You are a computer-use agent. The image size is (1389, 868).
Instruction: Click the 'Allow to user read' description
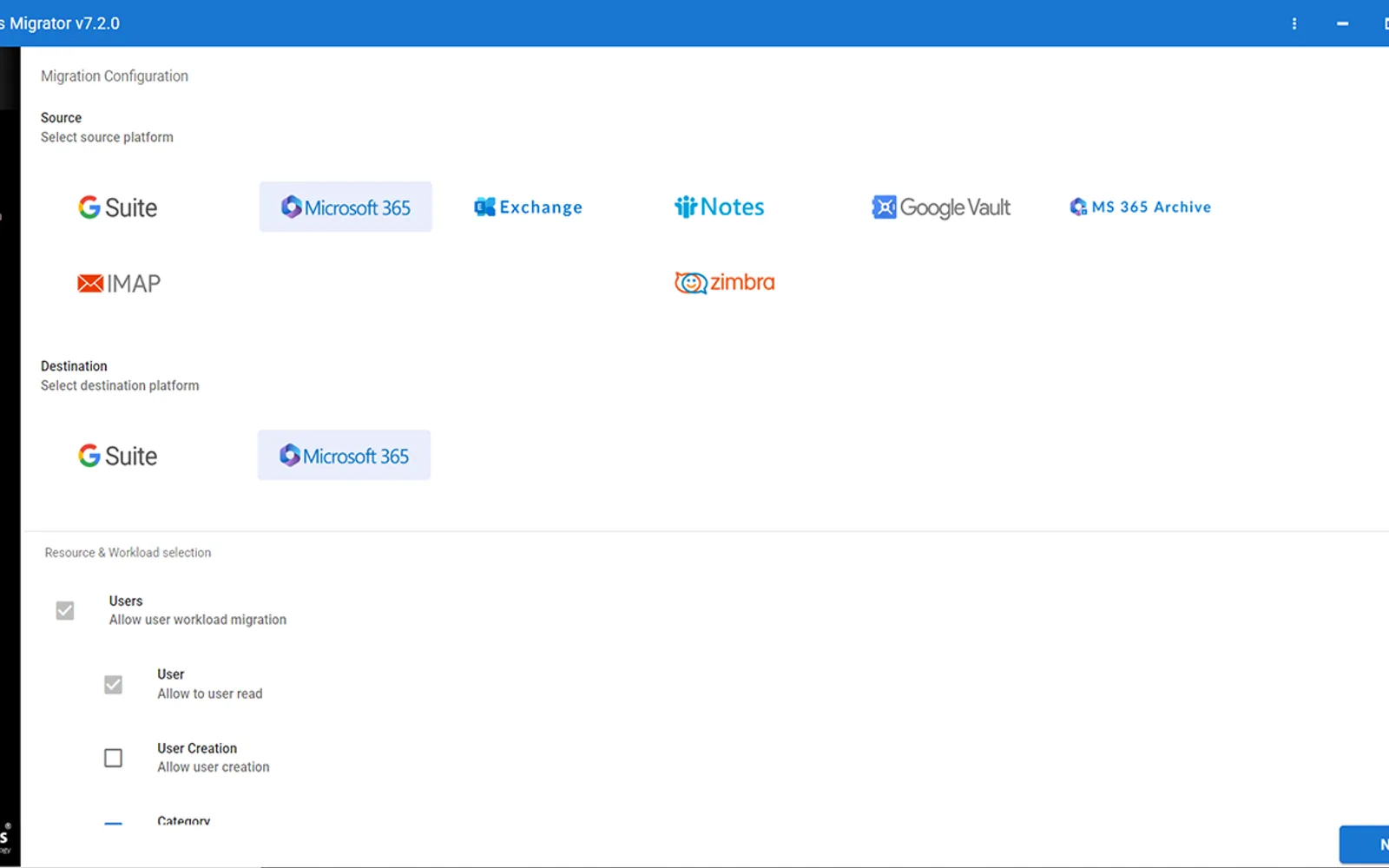tap(210, 694)
